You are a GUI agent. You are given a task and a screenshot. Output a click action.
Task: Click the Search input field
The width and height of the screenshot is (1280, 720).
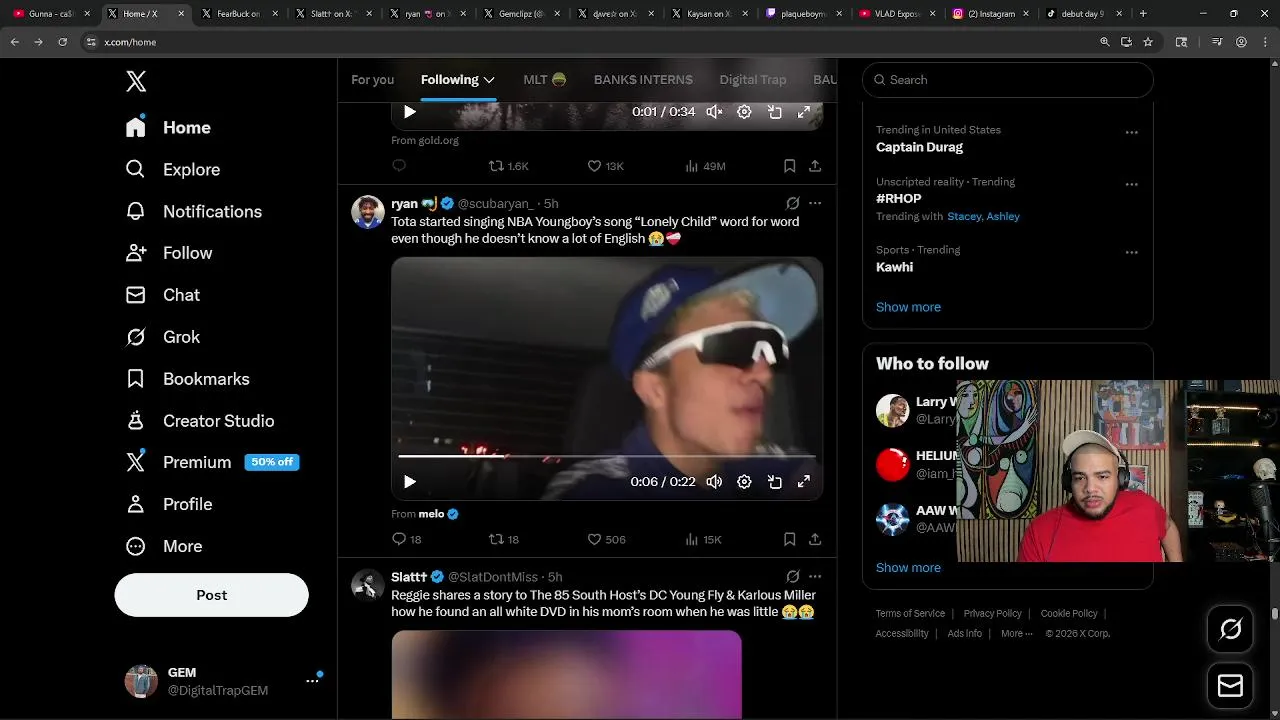coord(1007,80)
